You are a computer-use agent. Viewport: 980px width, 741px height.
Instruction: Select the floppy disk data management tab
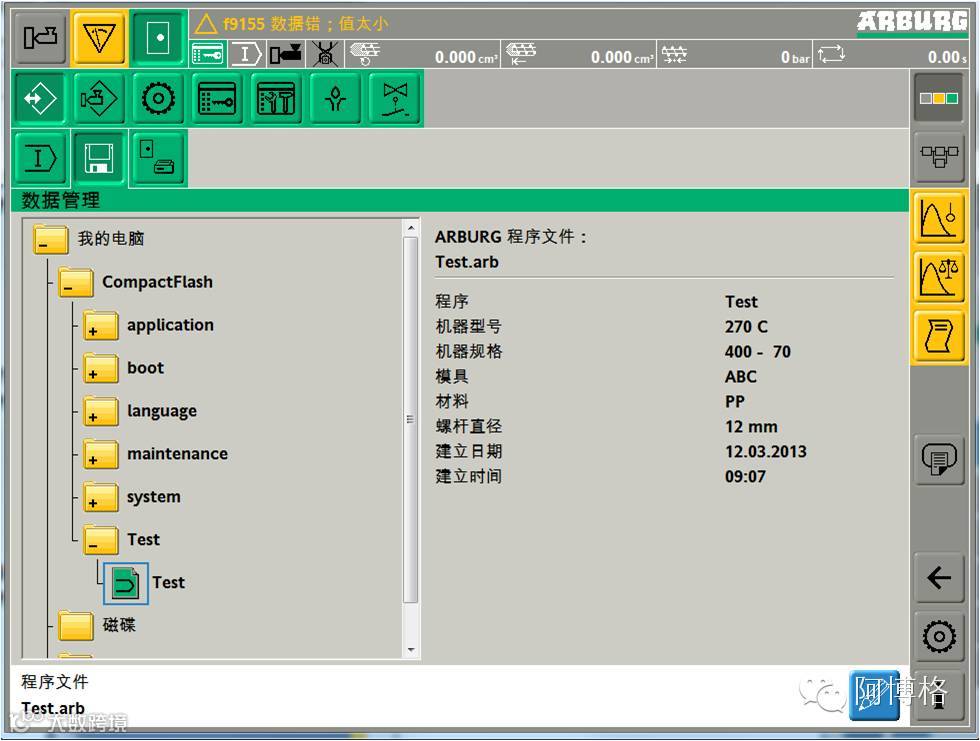[99, 158]
